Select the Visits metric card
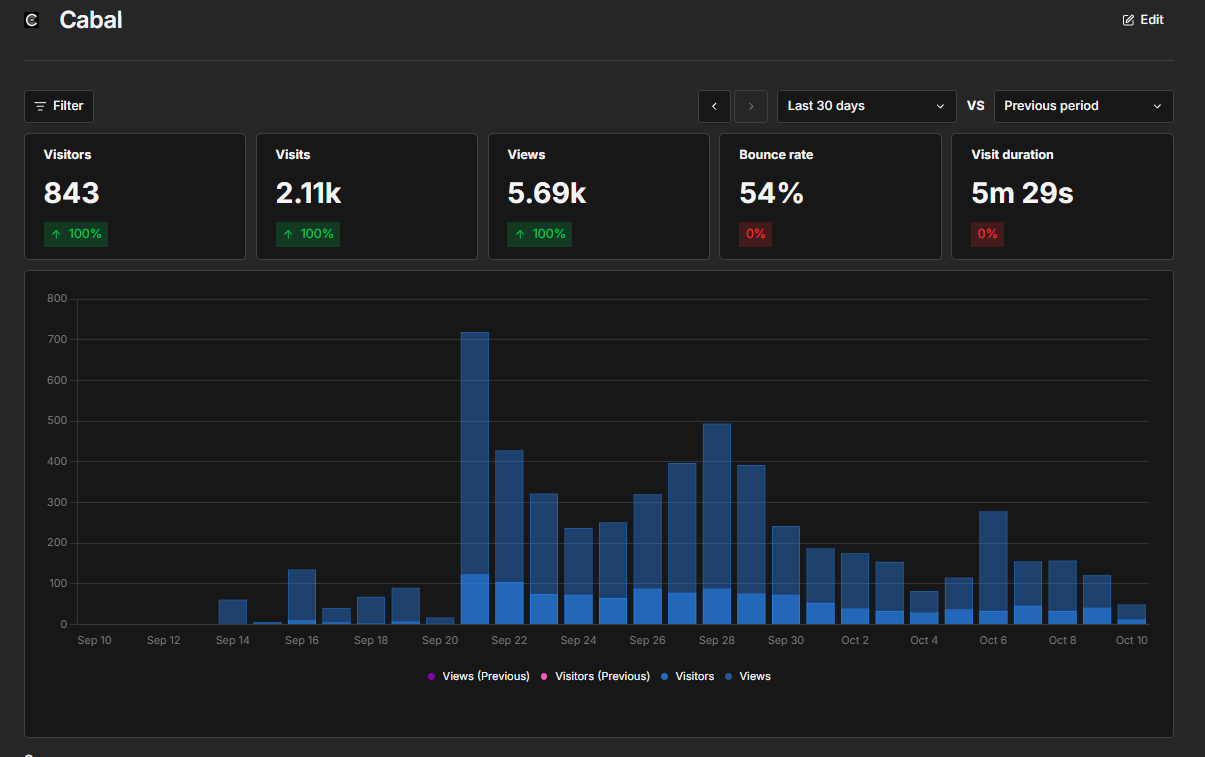This screenshot has width=1205, height=757. 367,196
